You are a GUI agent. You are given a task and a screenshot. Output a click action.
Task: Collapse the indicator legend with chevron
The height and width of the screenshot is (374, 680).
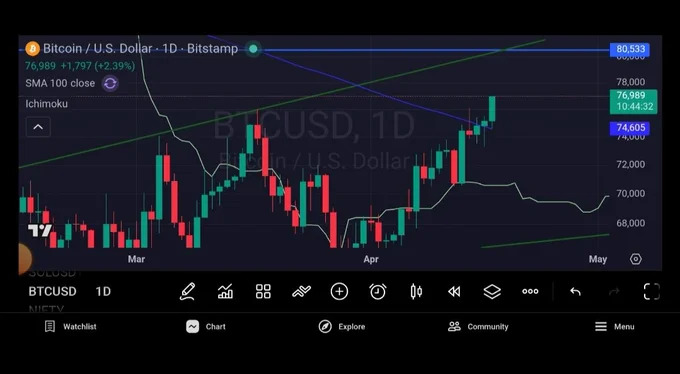(x=38, y=127)
